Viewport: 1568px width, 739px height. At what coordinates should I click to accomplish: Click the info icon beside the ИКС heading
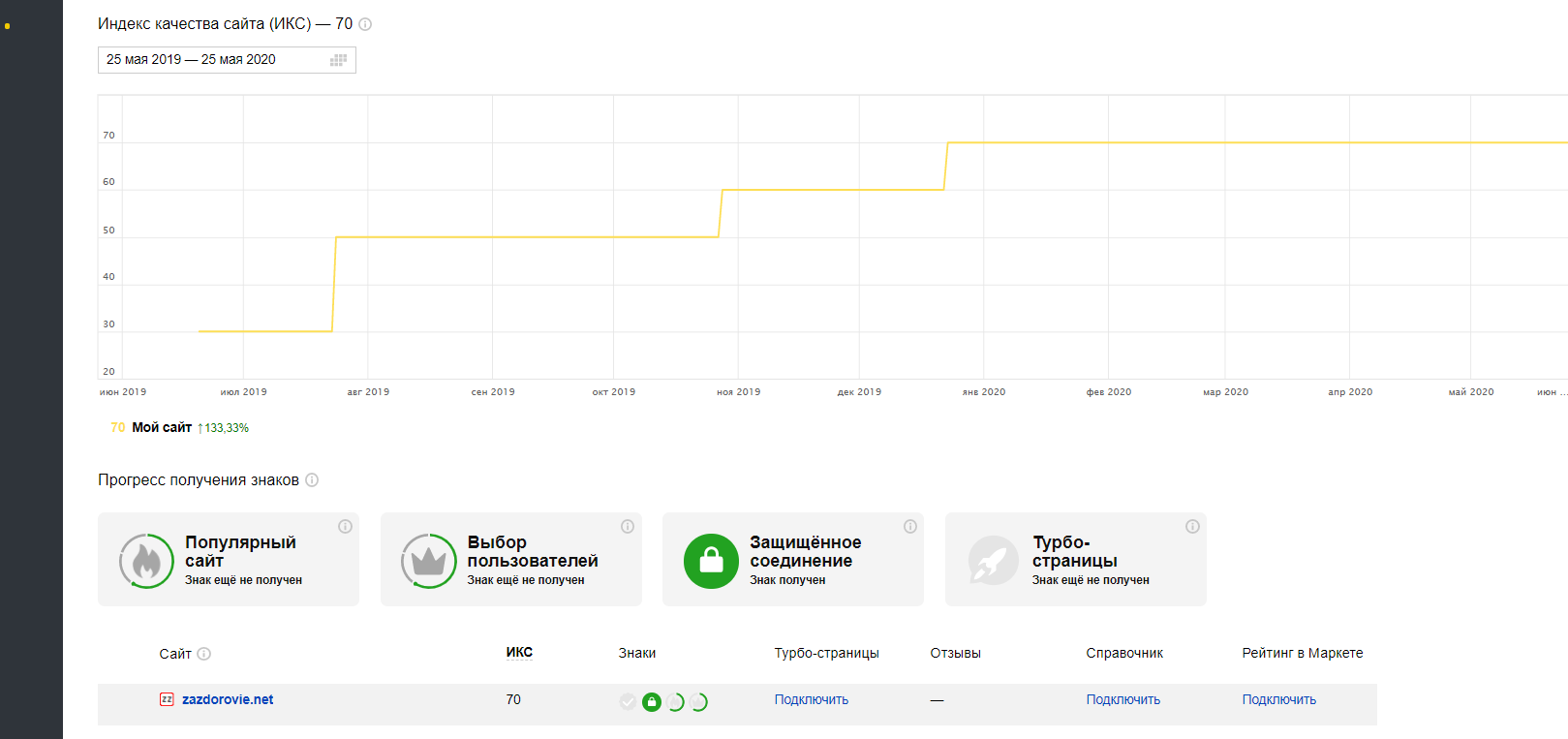coord(365,24)
